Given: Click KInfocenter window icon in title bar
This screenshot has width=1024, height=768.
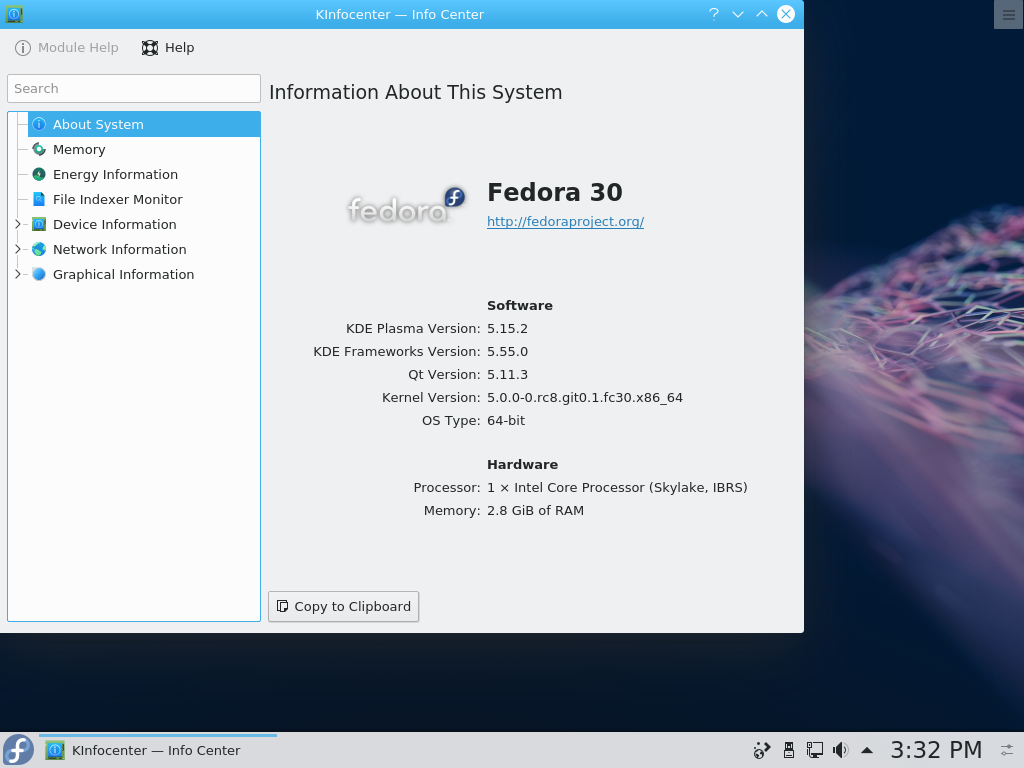Looking at the screenshot, I should tap(14, 14).
